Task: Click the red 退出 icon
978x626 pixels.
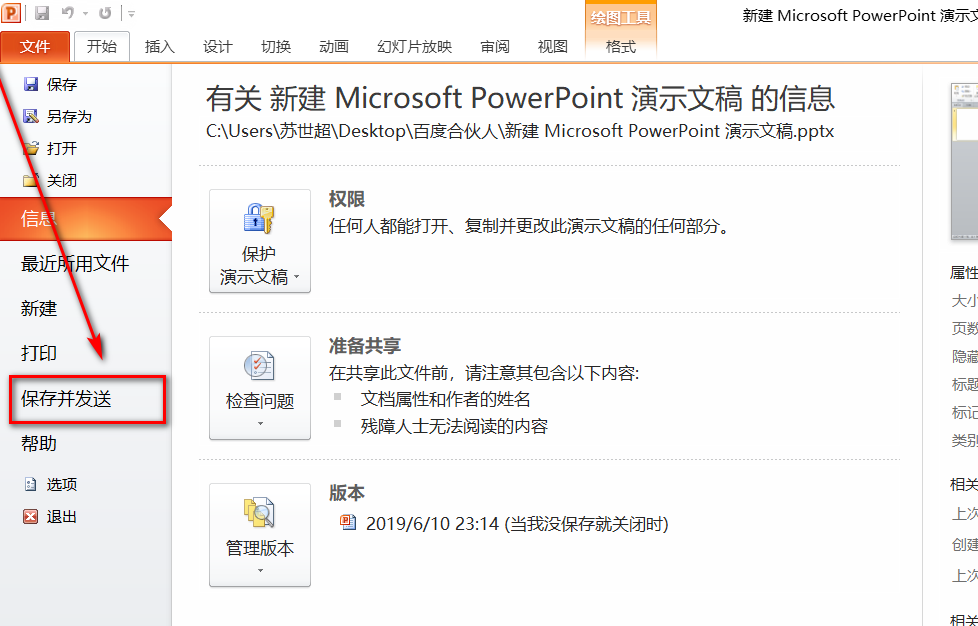Action: coord(31,516)
